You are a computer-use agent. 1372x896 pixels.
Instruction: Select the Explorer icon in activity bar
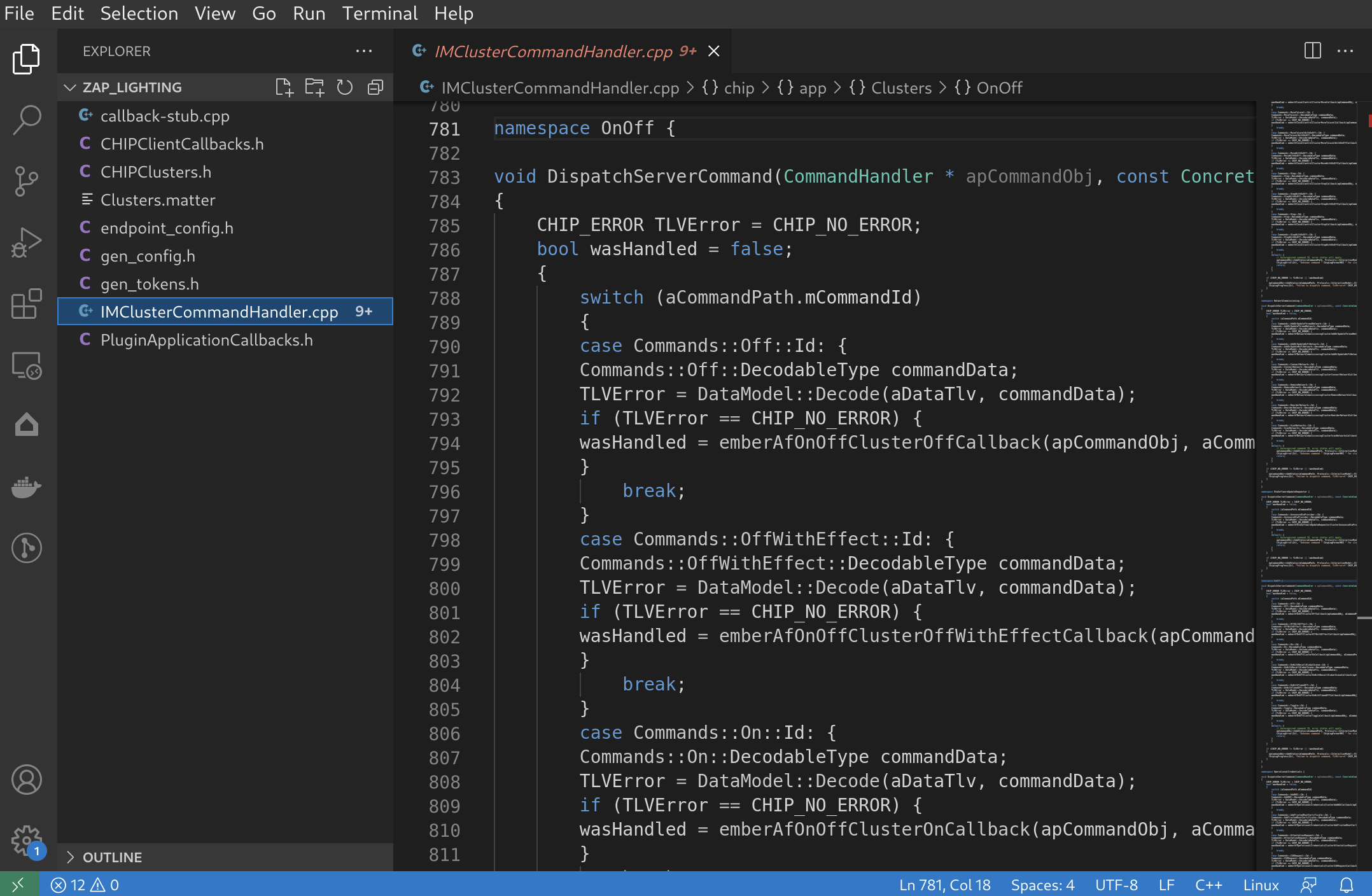coord(27,58)
